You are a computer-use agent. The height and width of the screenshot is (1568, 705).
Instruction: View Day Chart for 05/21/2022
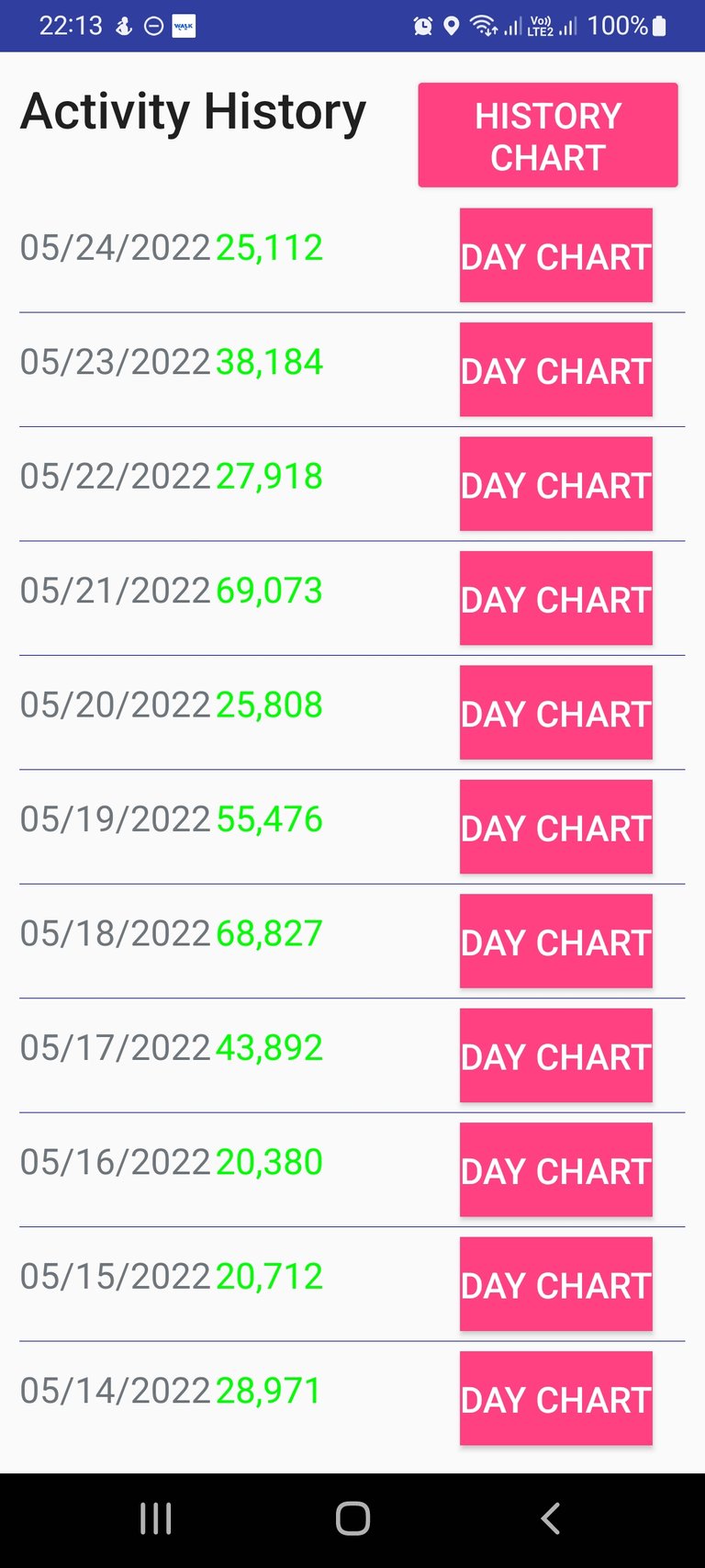coord(555,598)
